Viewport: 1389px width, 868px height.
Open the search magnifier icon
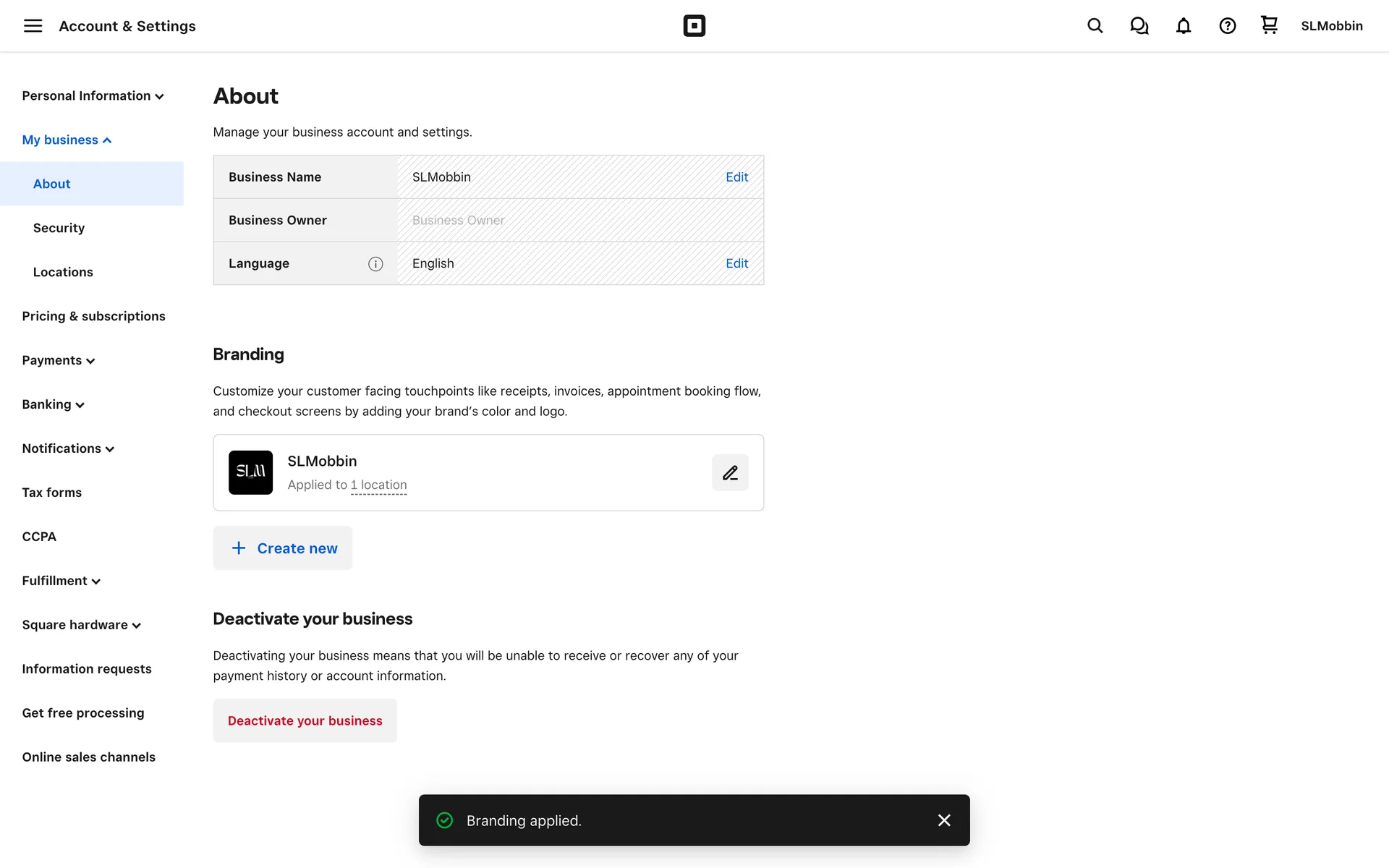click(1095, 26)
